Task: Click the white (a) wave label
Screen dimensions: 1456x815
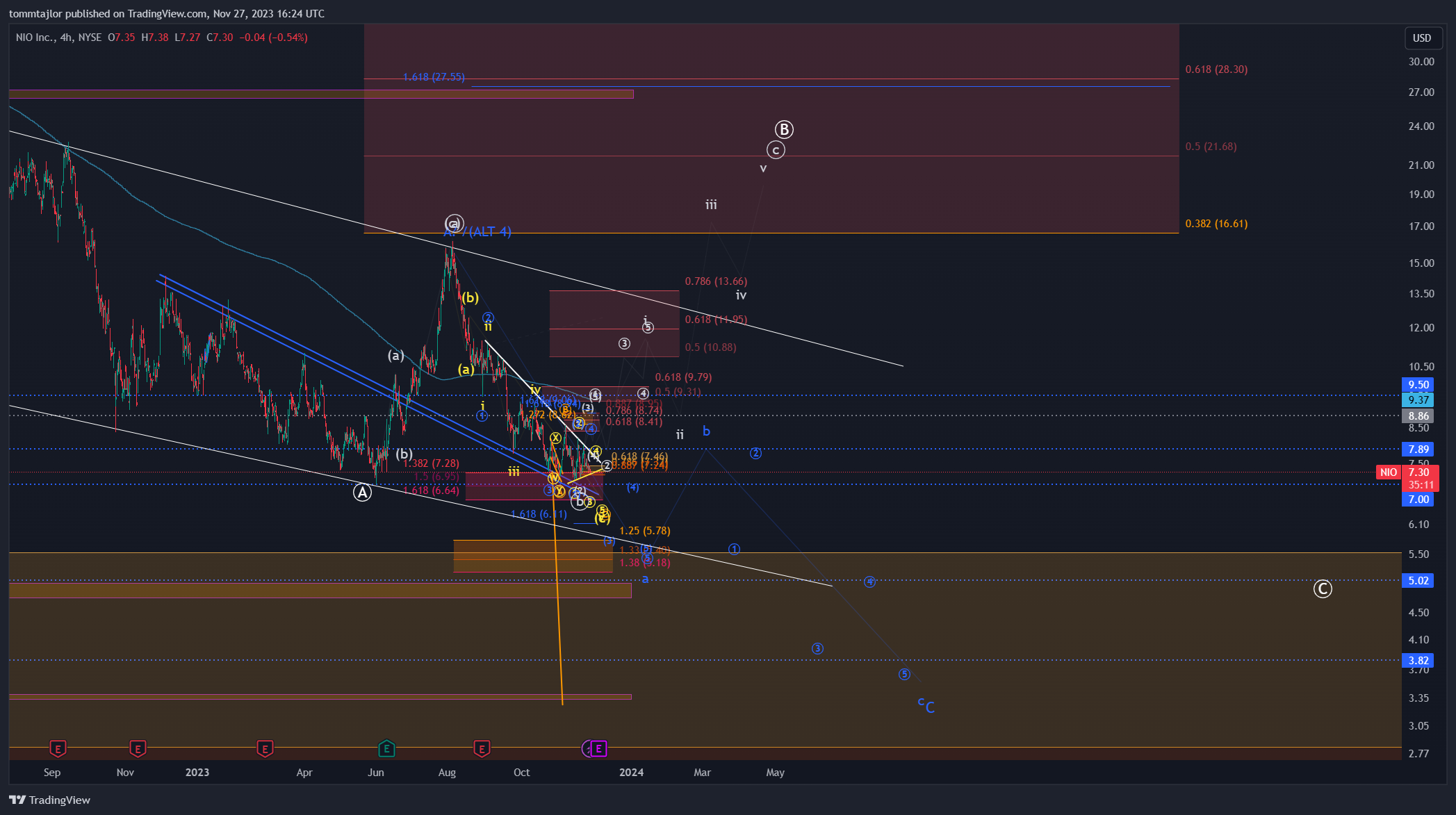Action: [395, 355]
